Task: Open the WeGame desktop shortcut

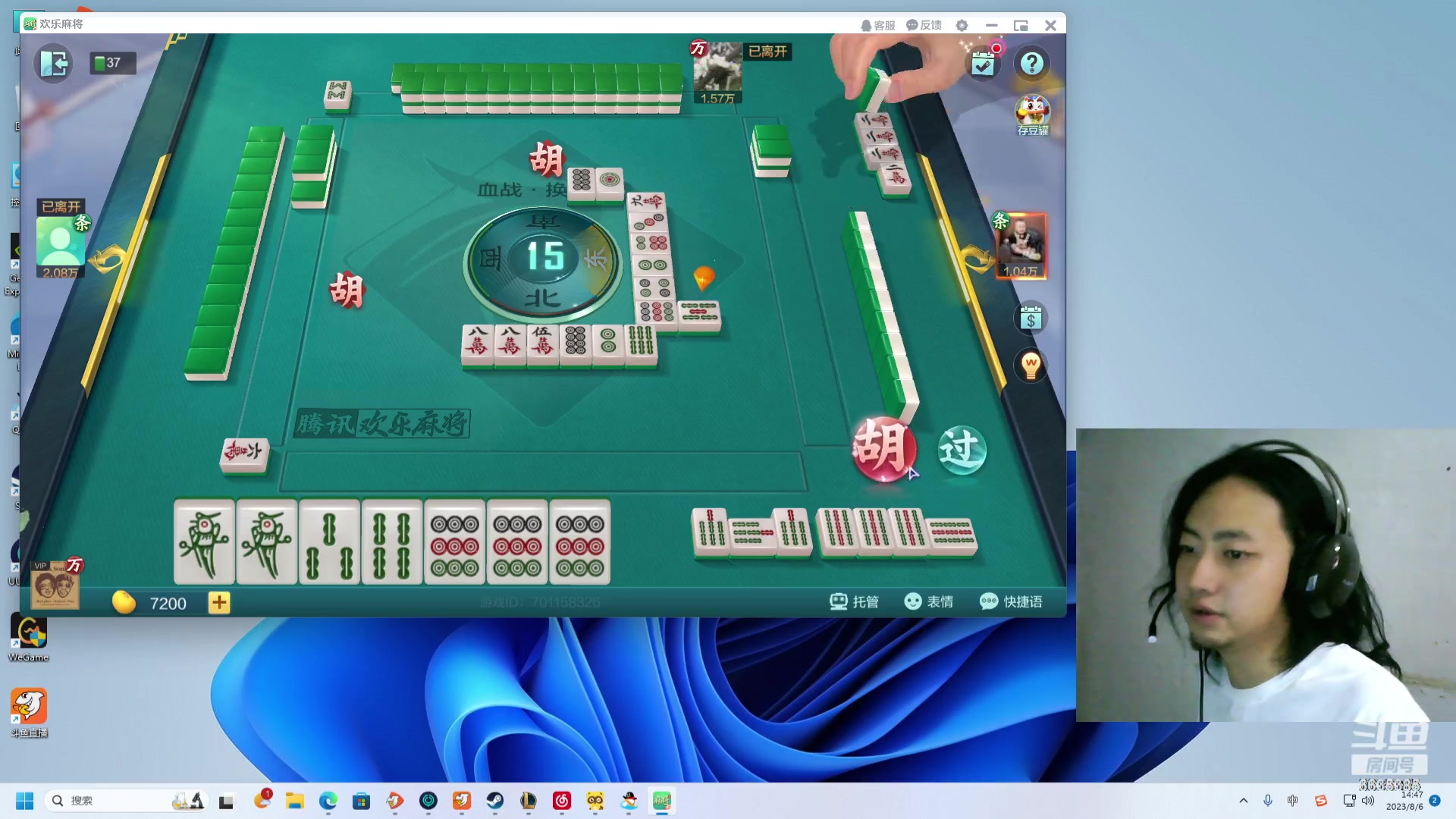Action: click(x=29, y=639)
